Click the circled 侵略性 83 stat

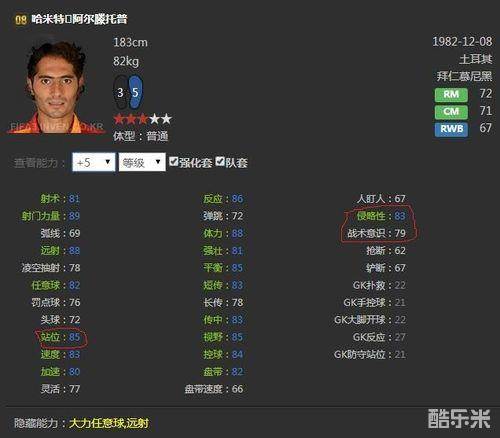[x=381, y=216]
